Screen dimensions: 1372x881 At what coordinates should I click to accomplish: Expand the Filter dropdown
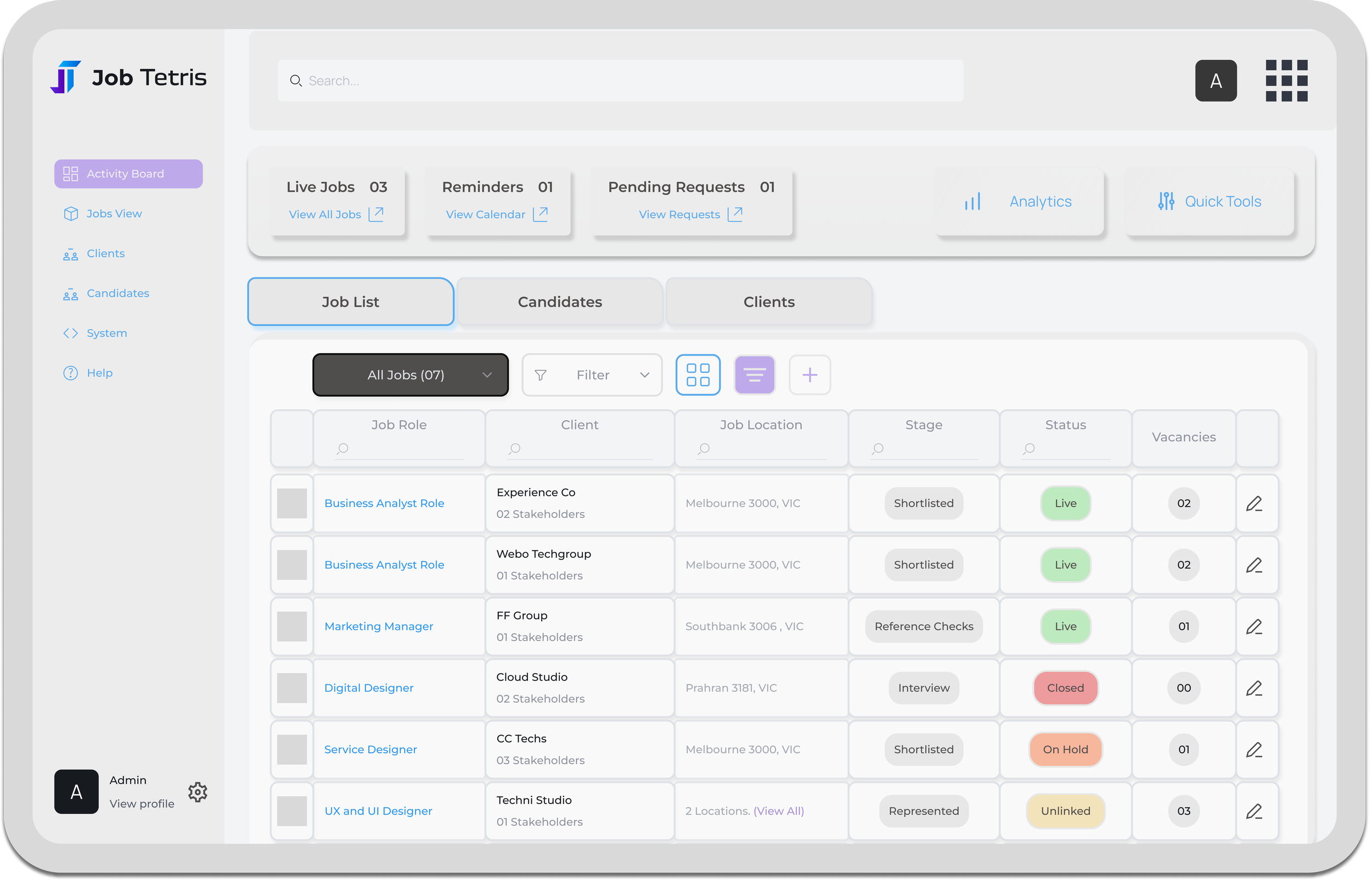[x=592, y=375]
